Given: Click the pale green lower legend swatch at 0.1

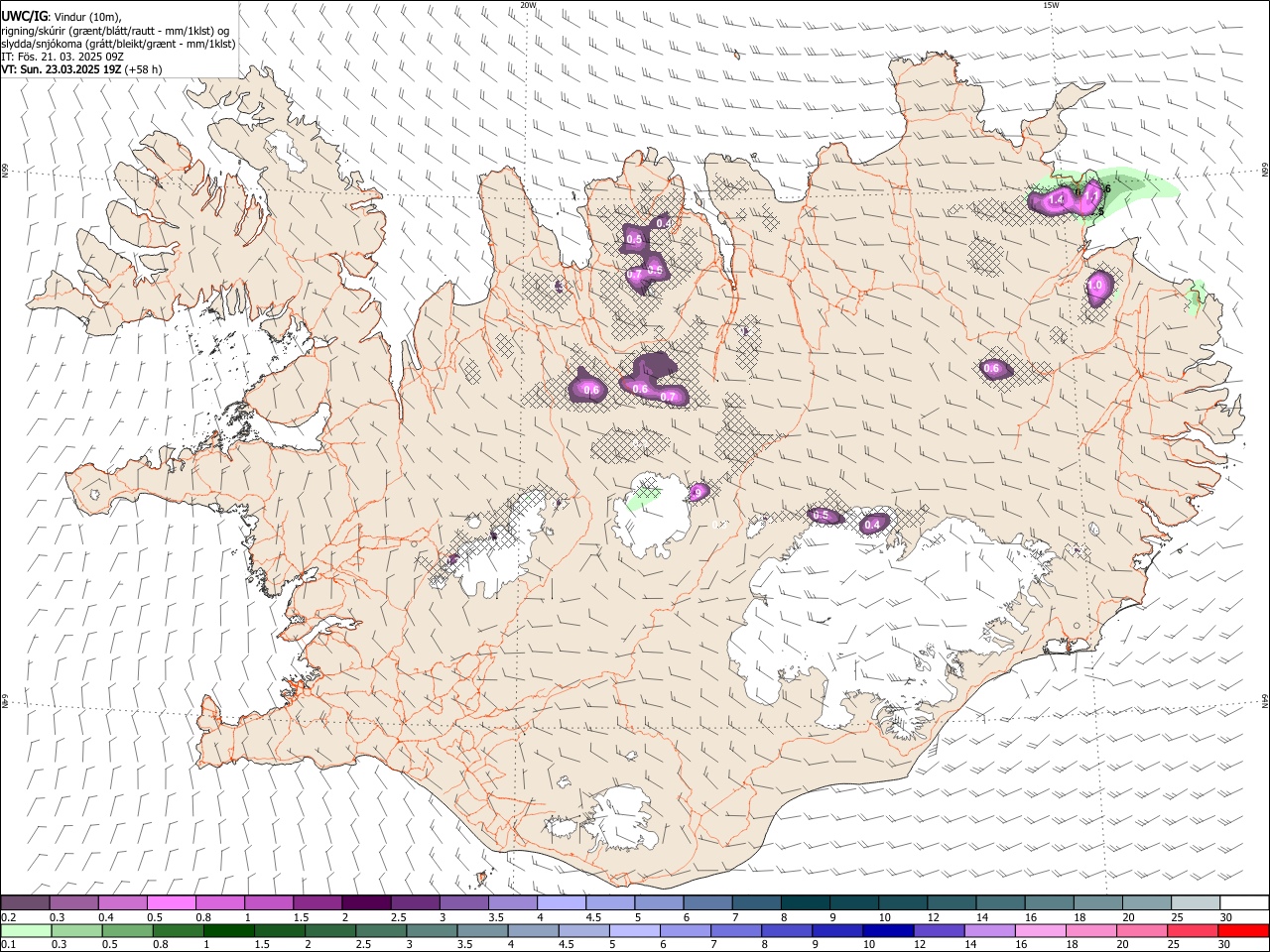Looking at the screenshot, I should coord(26,931).
